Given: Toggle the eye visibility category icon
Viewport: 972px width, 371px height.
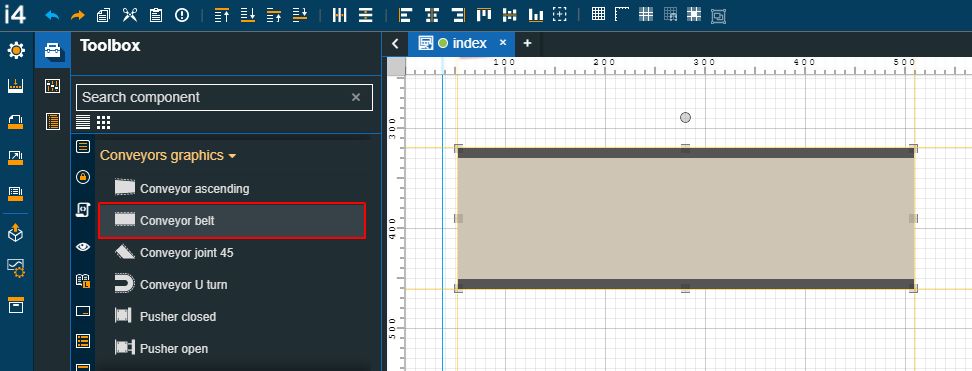Looking at the screenshot, I should pyautogui.click(x=83, y=247).
